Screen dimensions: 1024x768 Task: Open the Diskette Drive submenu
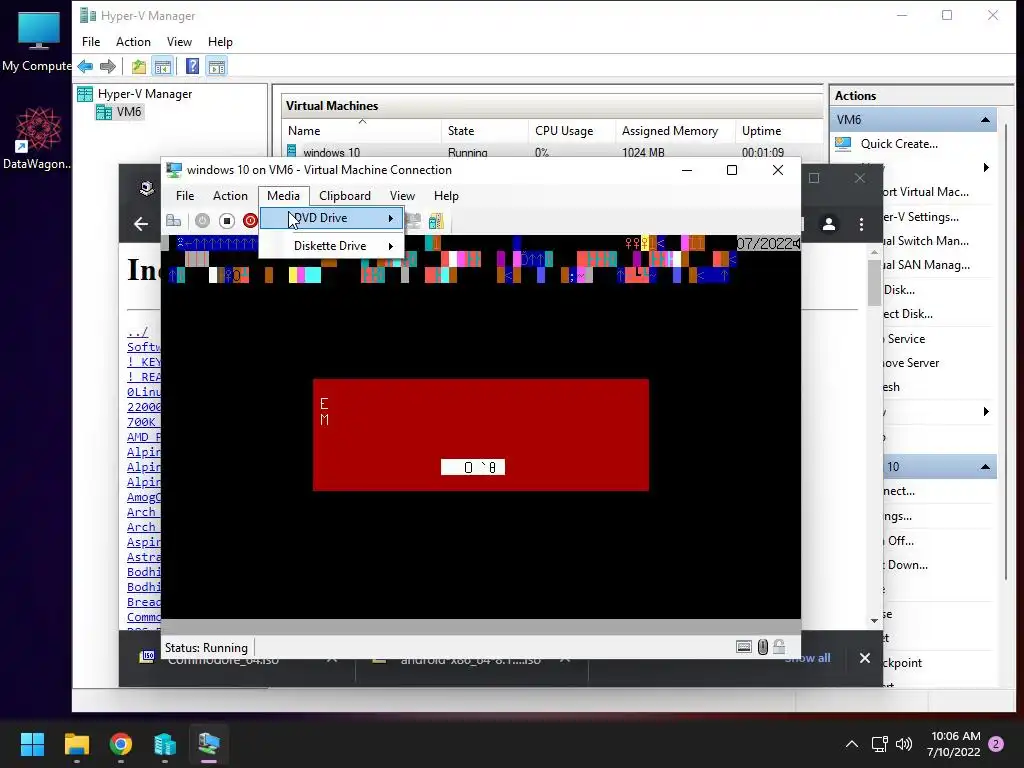(332, 246)
